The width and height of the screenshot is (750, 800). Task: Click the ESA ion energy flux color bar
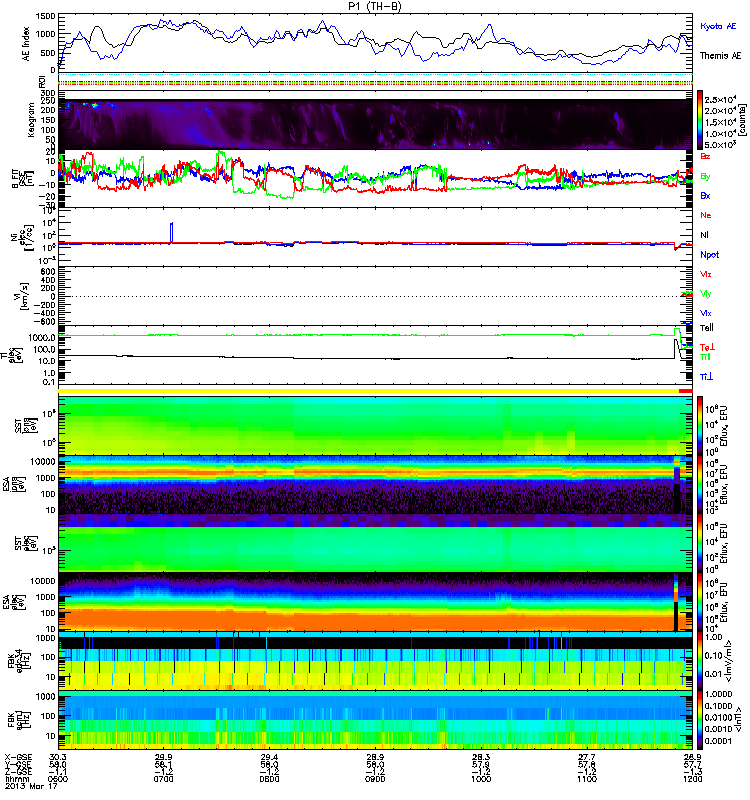[x=699, y=485]
